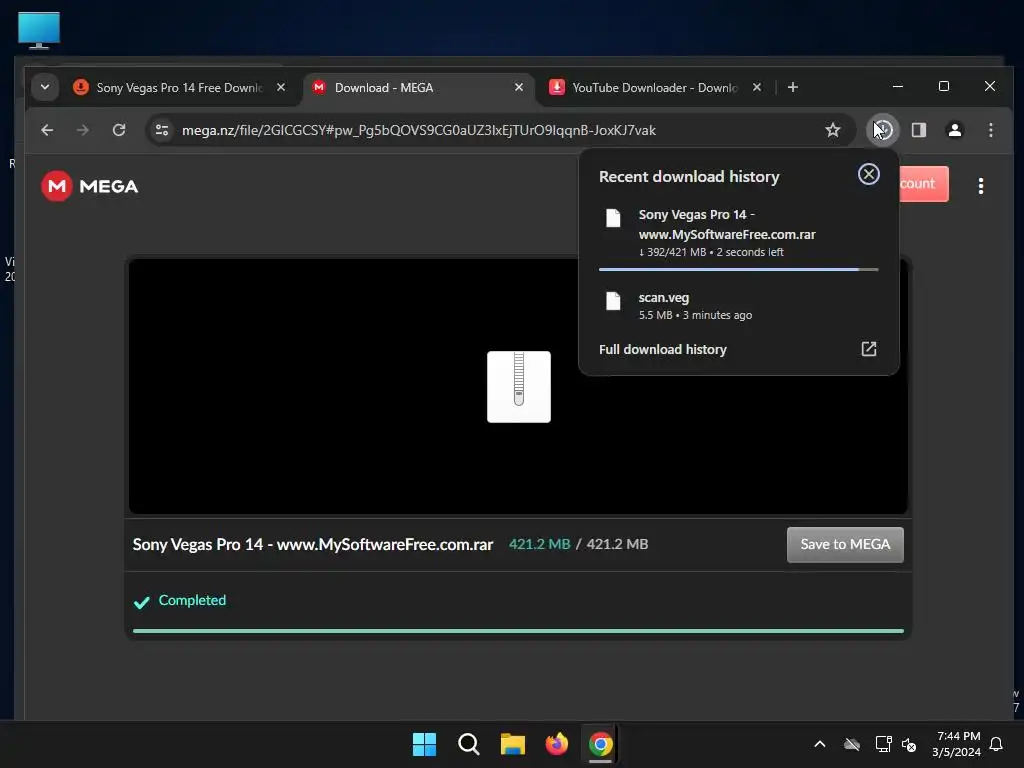Click 392/421 MB seconds left status text

[711, 252]
